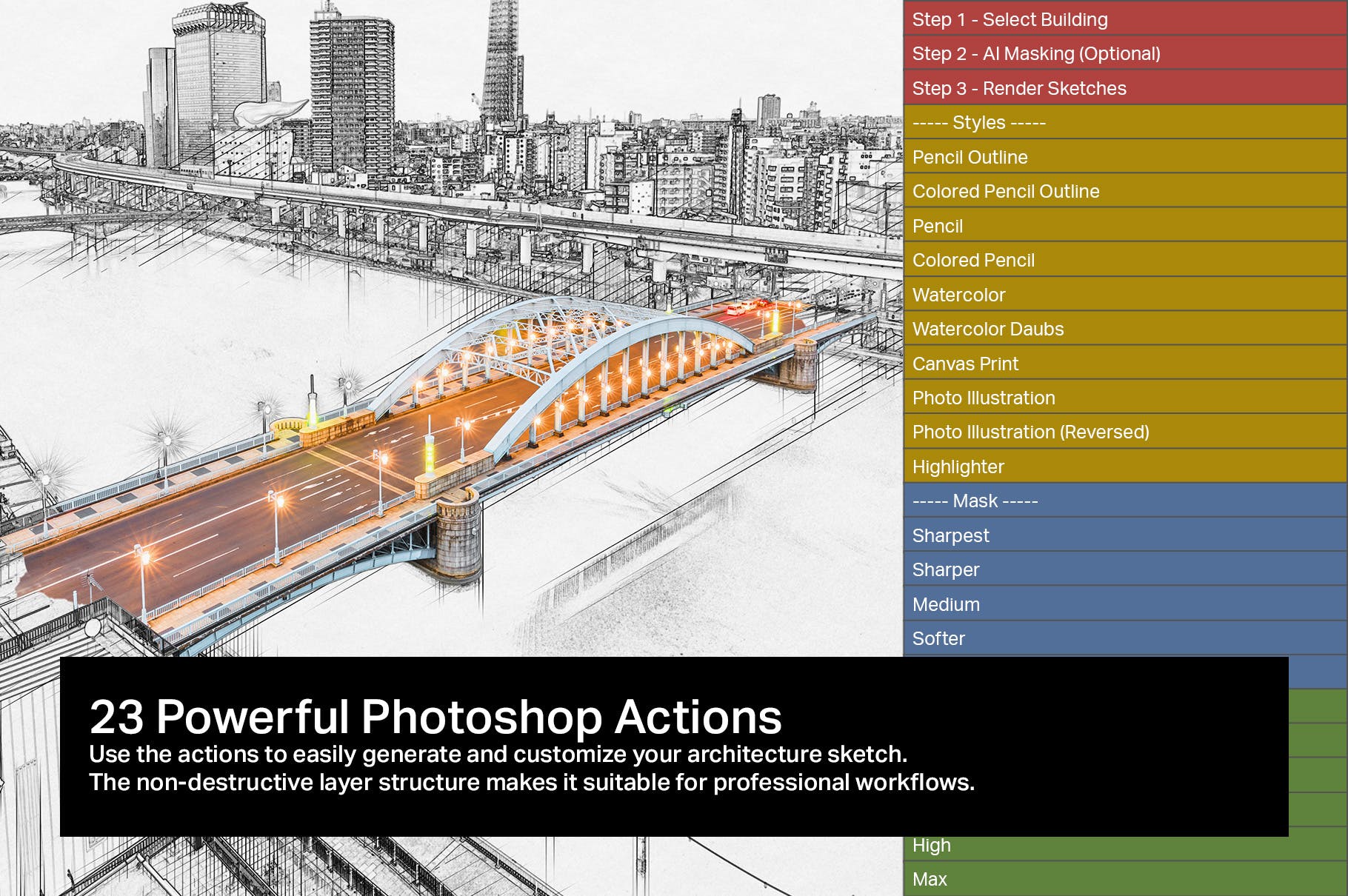Run the Step 2 - AI Masking action

1111,54
